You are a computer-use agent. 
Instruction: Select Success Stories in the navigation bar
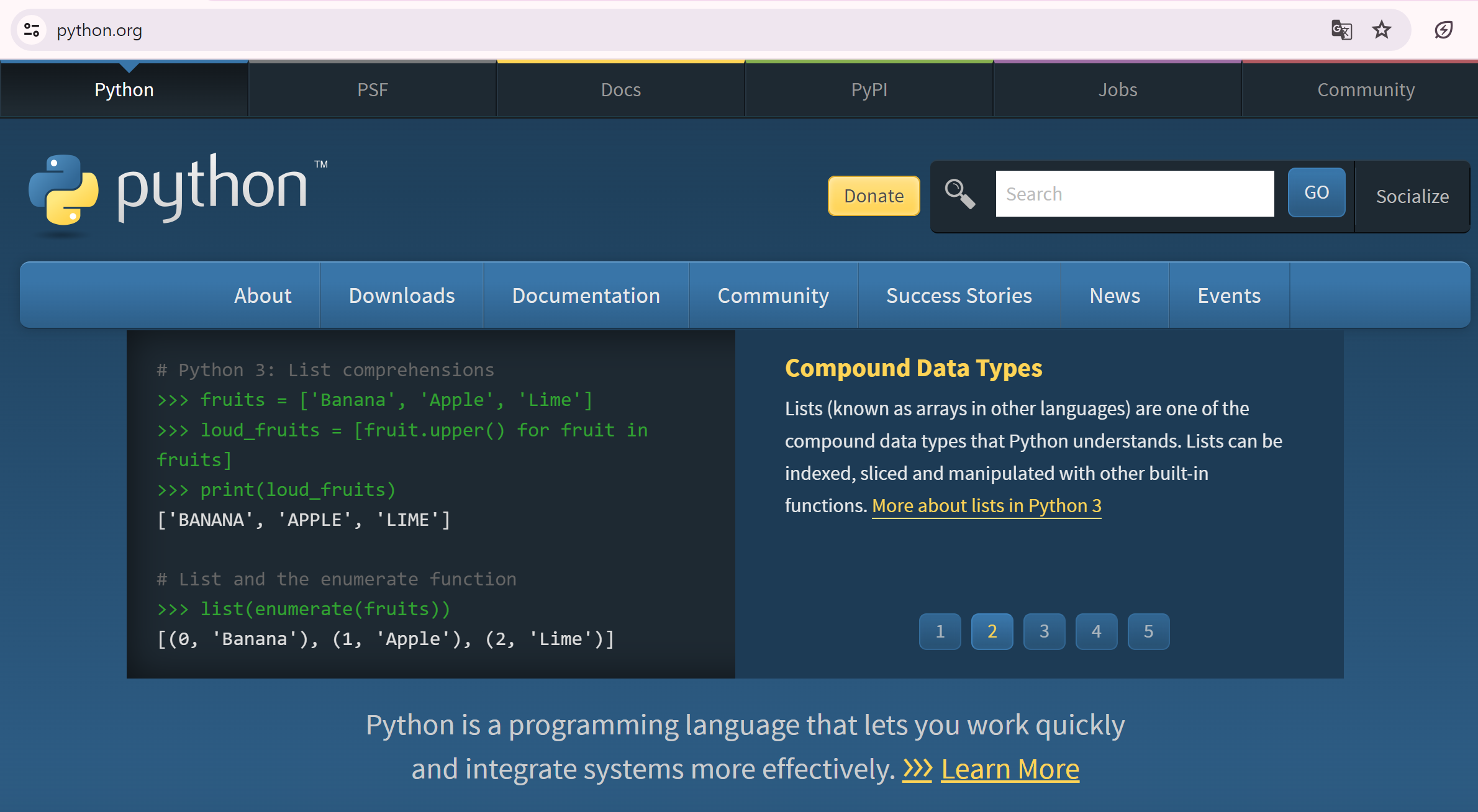tap(959, 295)
